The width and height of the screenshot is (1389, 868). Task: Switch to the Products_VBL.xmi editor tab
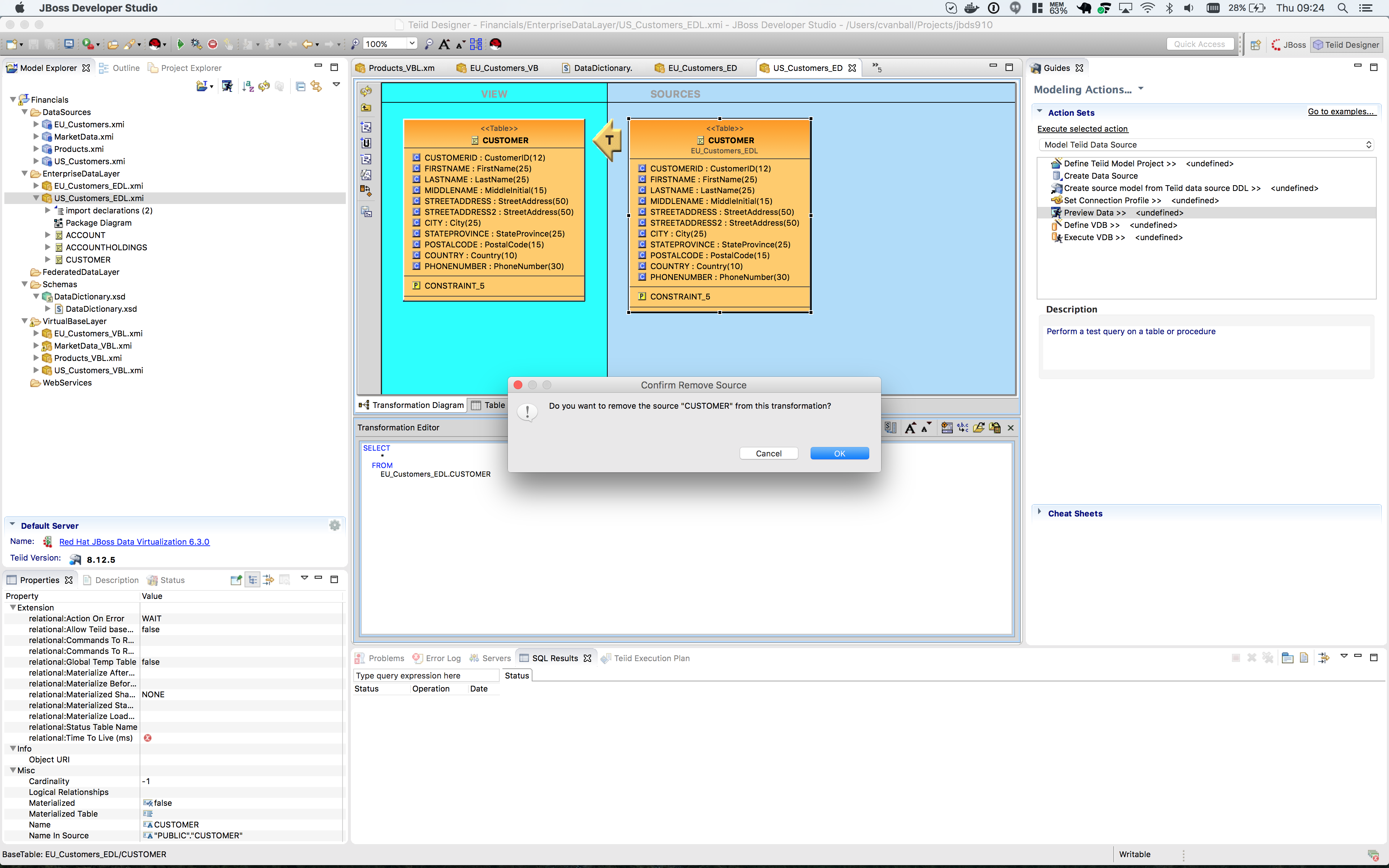pyautogui.click(x=401, y=68)
